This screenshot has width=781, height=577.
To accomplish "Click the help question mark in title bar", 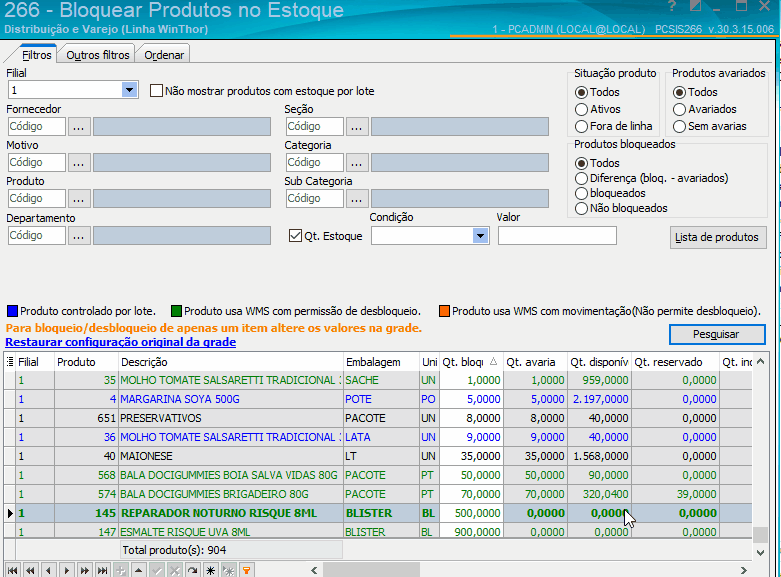I will (x=672, y=6).
